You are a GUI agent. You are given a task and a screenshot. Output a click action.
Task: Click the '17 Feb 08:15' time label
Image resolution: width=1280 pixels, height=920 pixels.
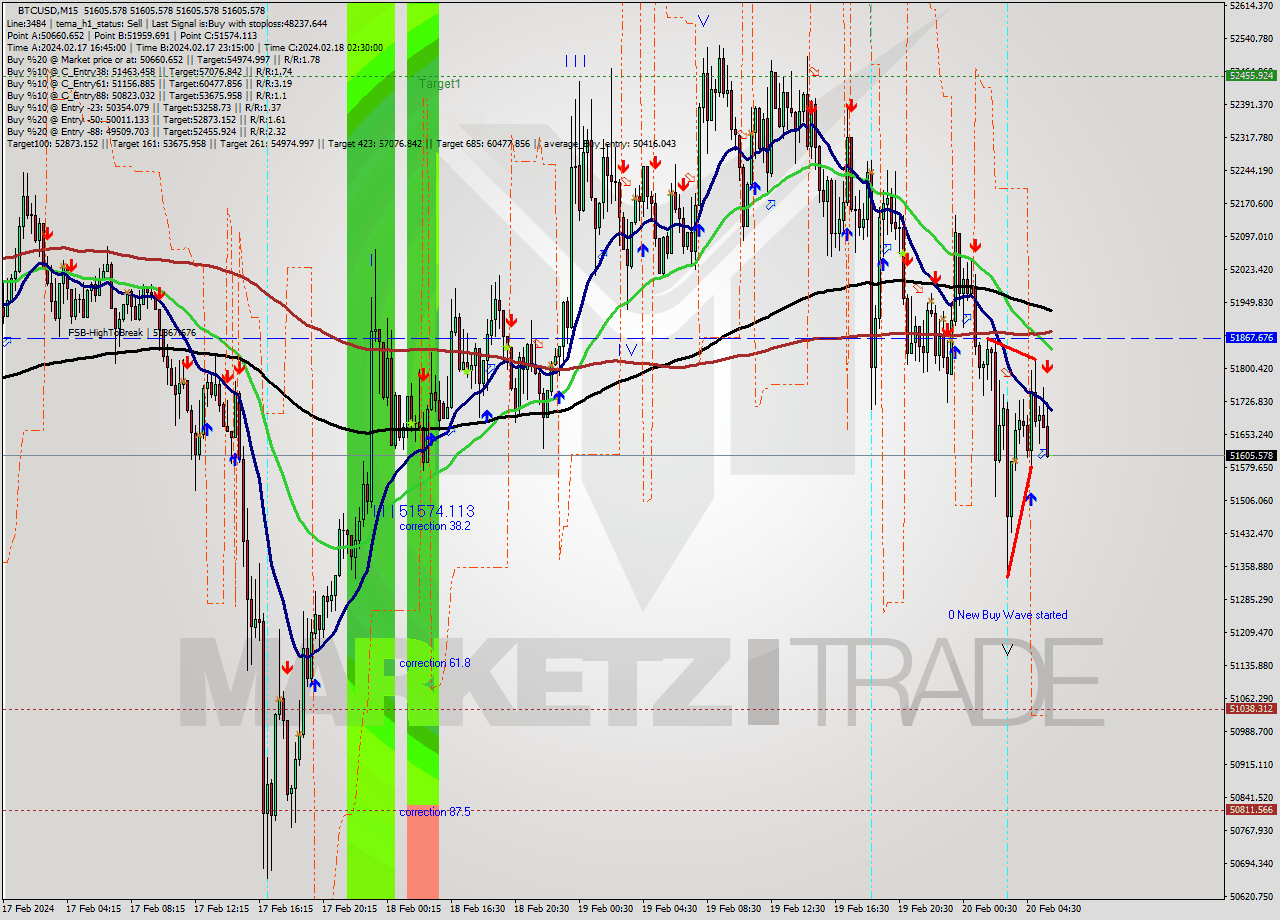coord(158,909)
